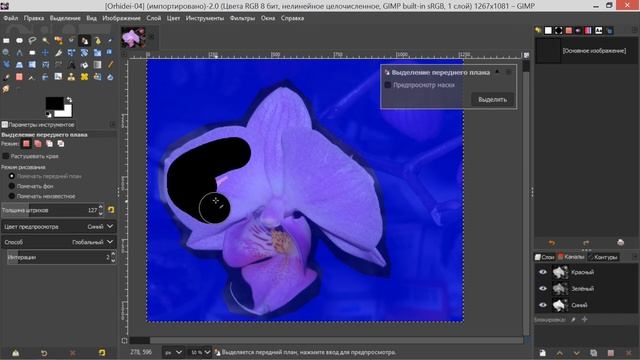Reset colors to default black and white
The height and width of the screenshot is (360, 640).
point(49,115)
